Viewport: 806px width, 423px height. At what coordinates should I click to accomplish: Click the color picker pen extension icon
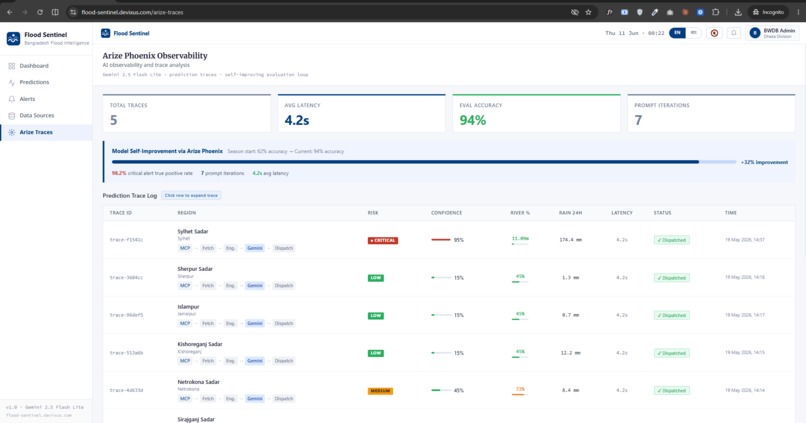point(655,12)
